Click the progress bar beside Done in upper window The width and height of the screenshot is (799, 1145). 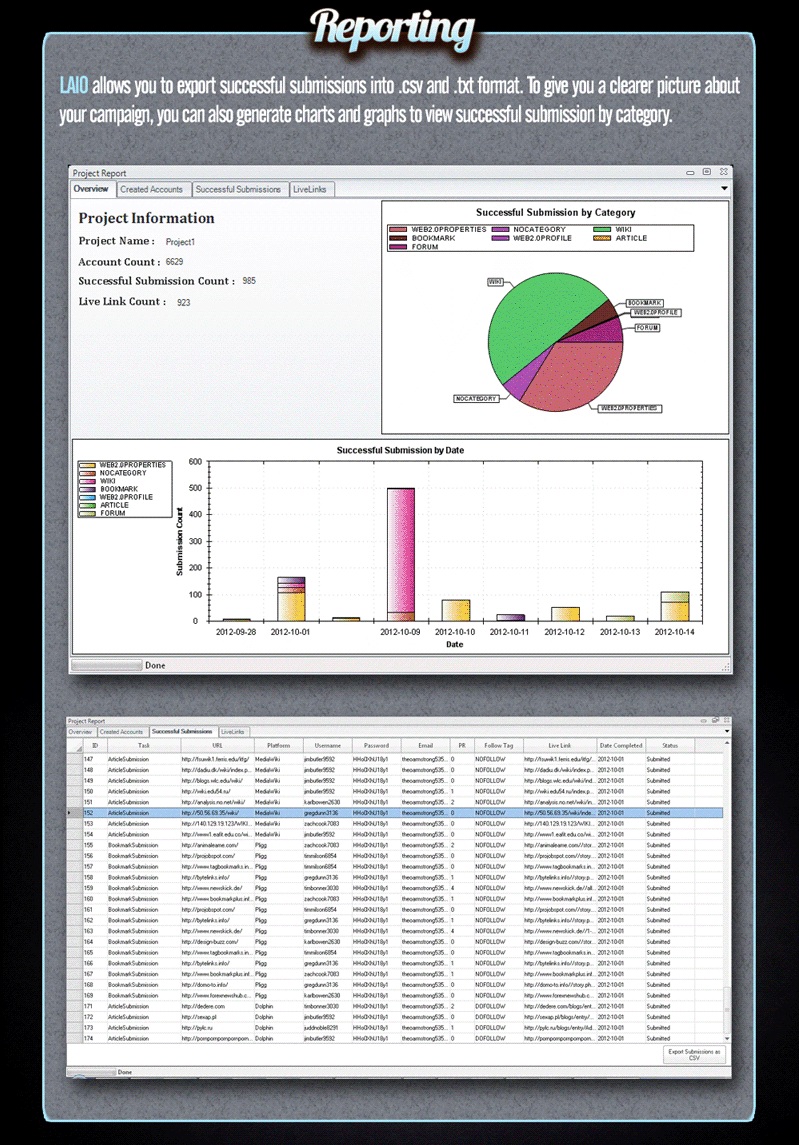point(107,665)
